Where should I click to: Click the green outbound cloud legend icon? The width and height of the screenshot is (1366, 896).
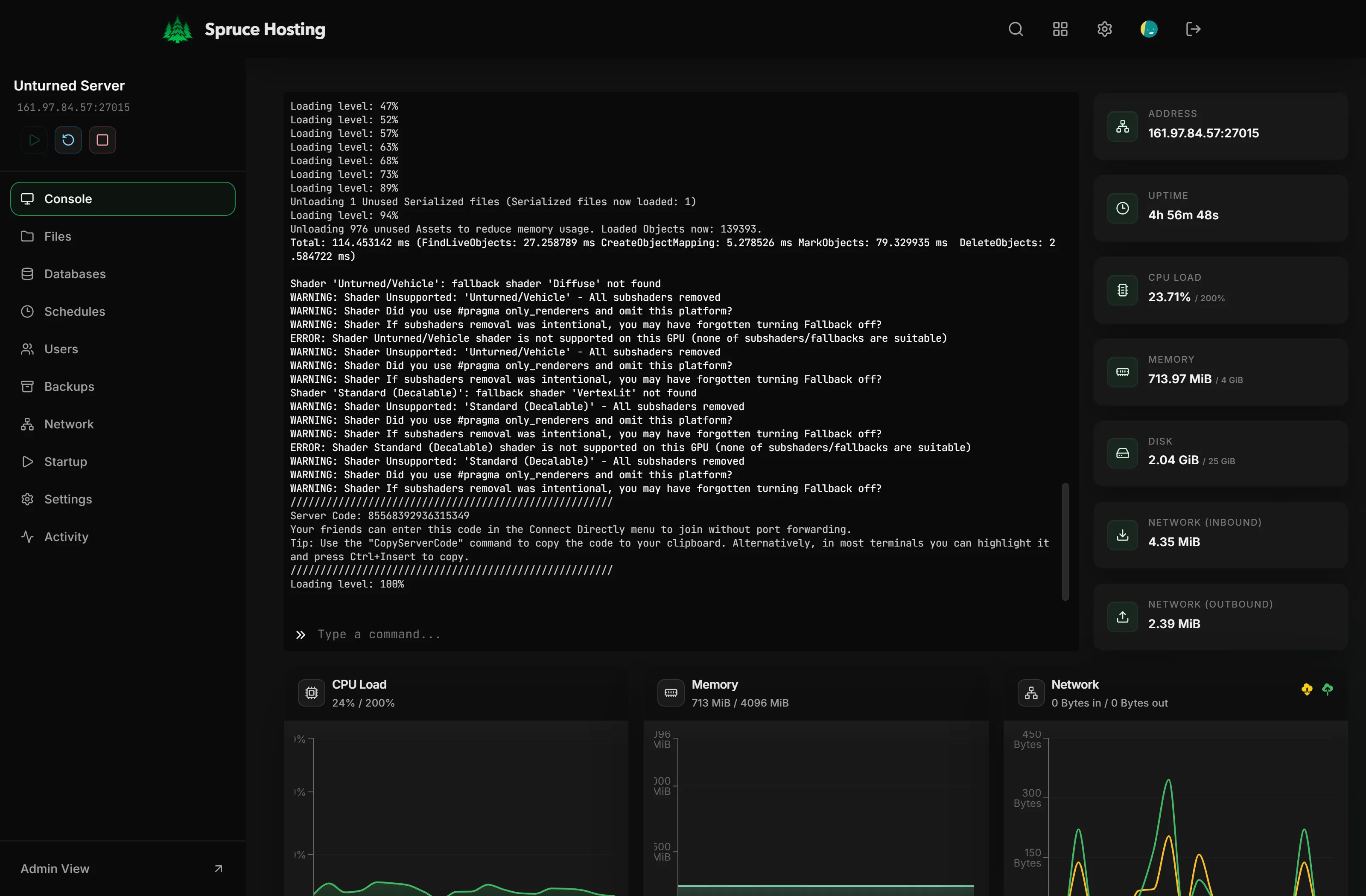tap(1328, 689)
